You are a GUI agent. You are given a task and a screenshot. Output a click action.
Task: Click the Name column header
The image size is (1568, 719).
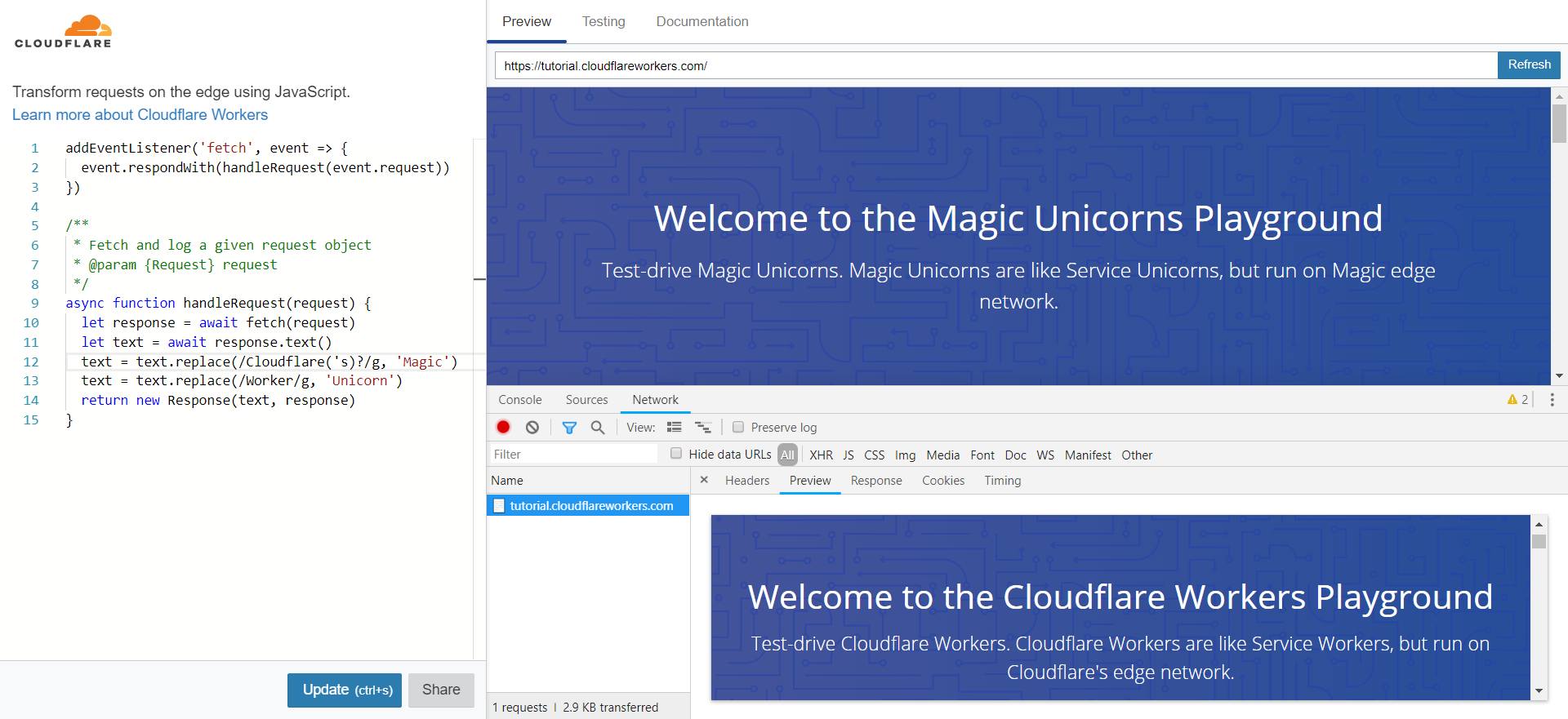coord(588,481)
